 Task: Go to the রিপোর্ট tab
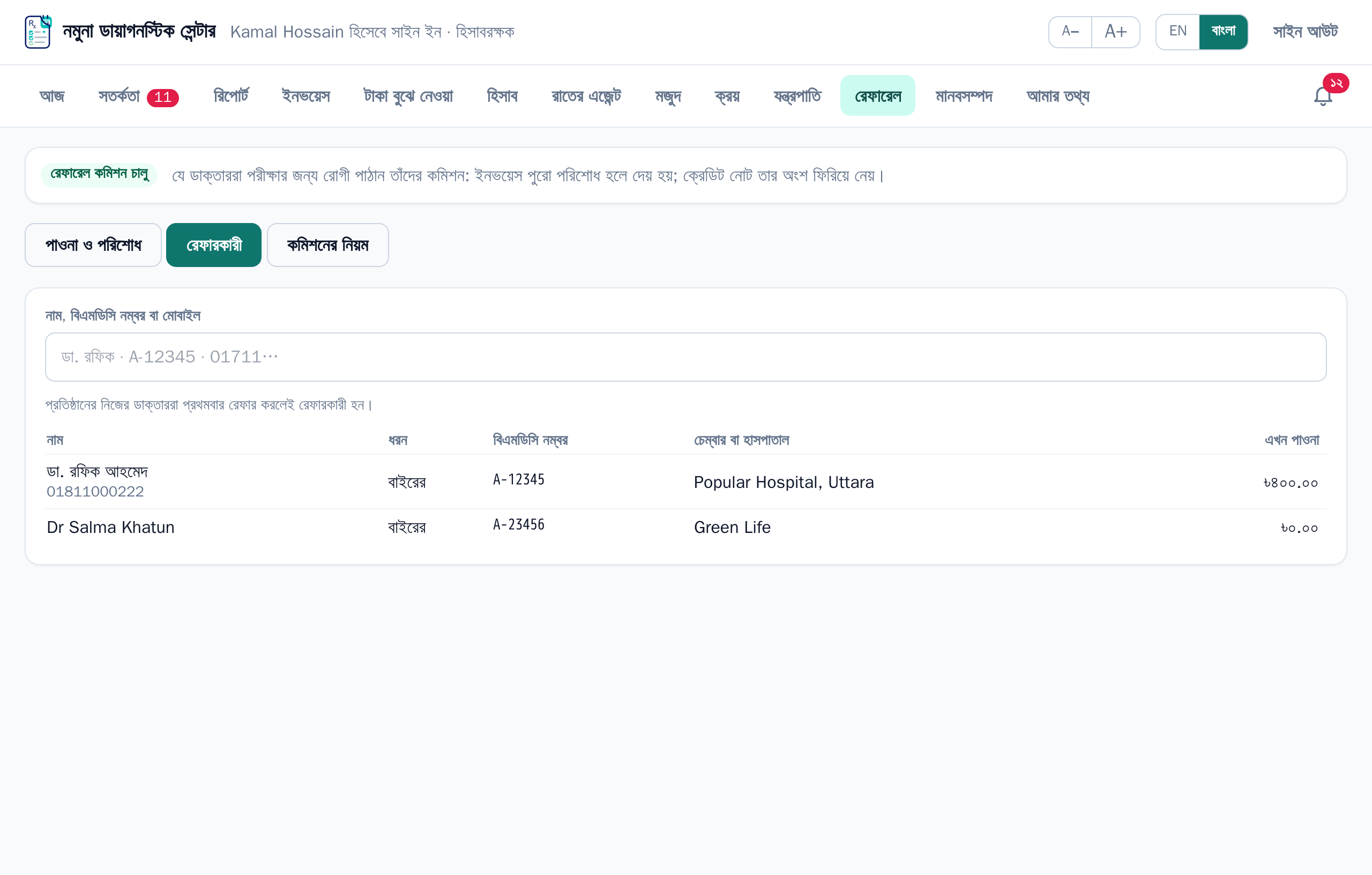point(231,96)
